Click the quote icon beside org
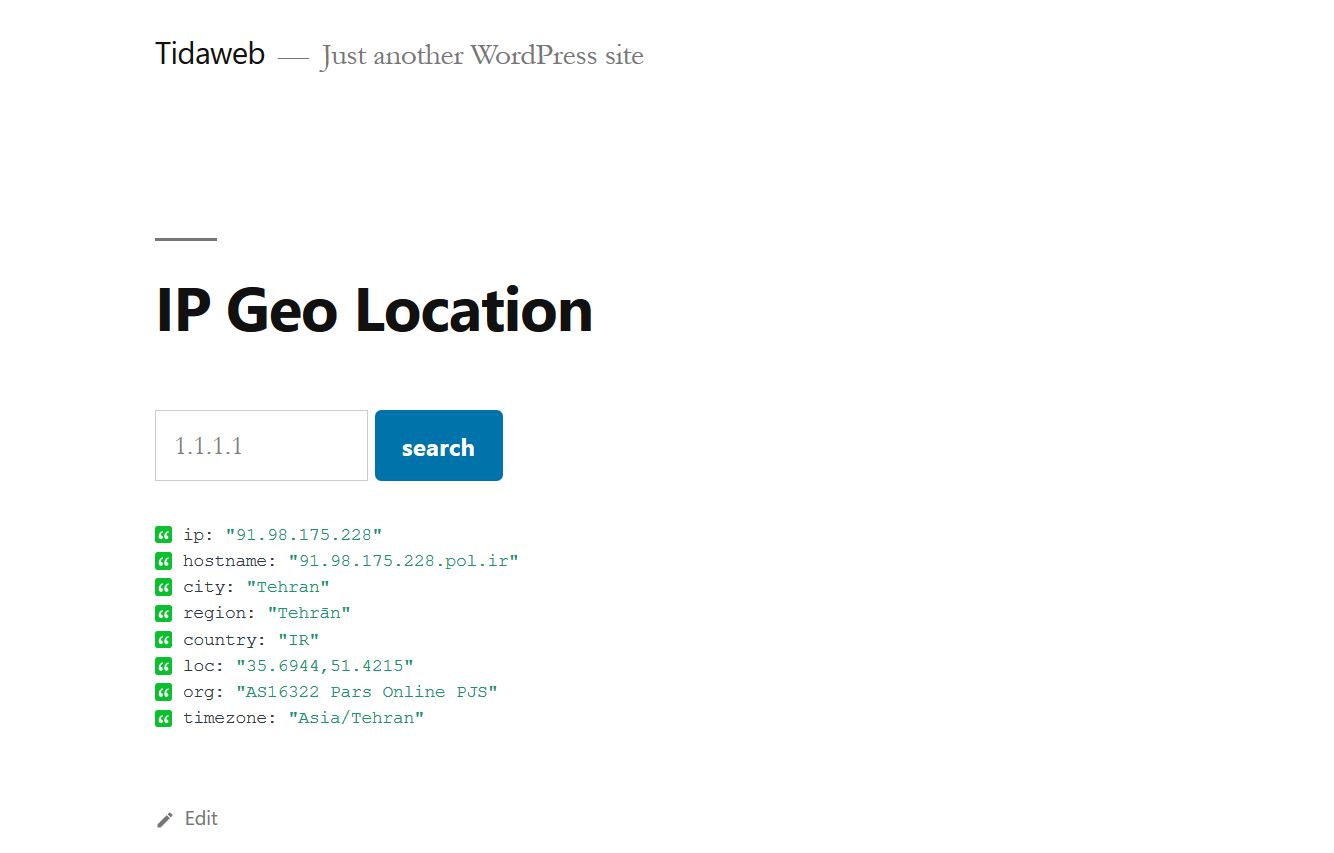Image resolution: width=1334 pixels, height=853 pixels. tap(164, 692)
